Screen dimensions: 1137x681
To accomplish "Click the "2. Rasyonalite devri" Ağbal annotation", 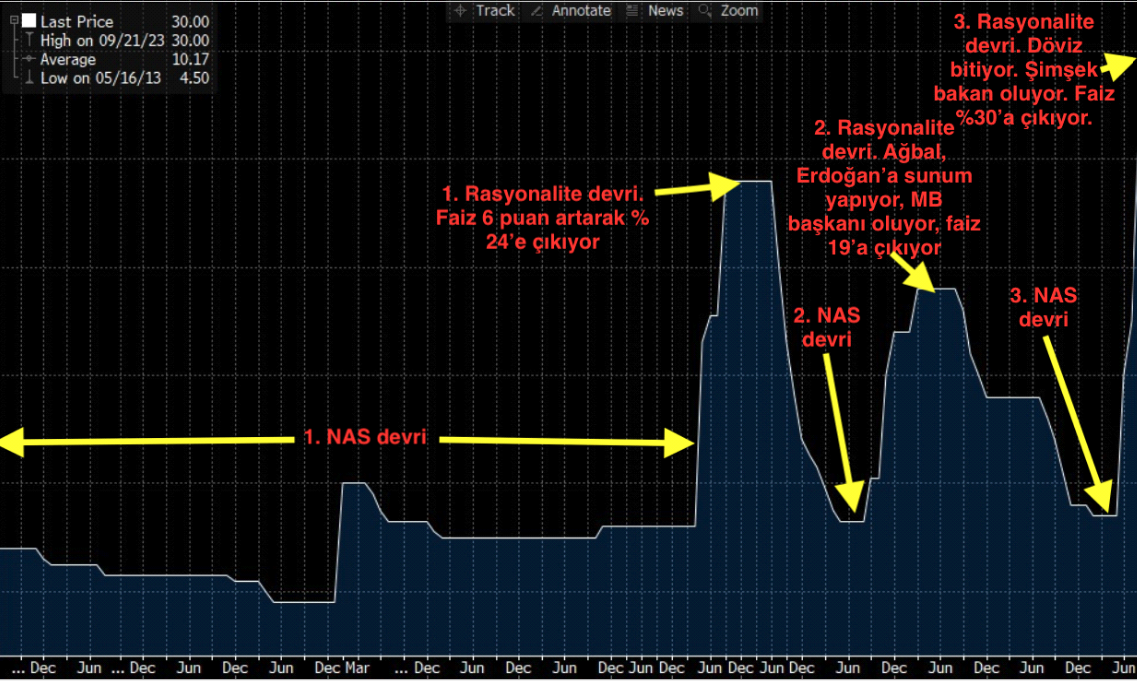I will pos(884,187).
